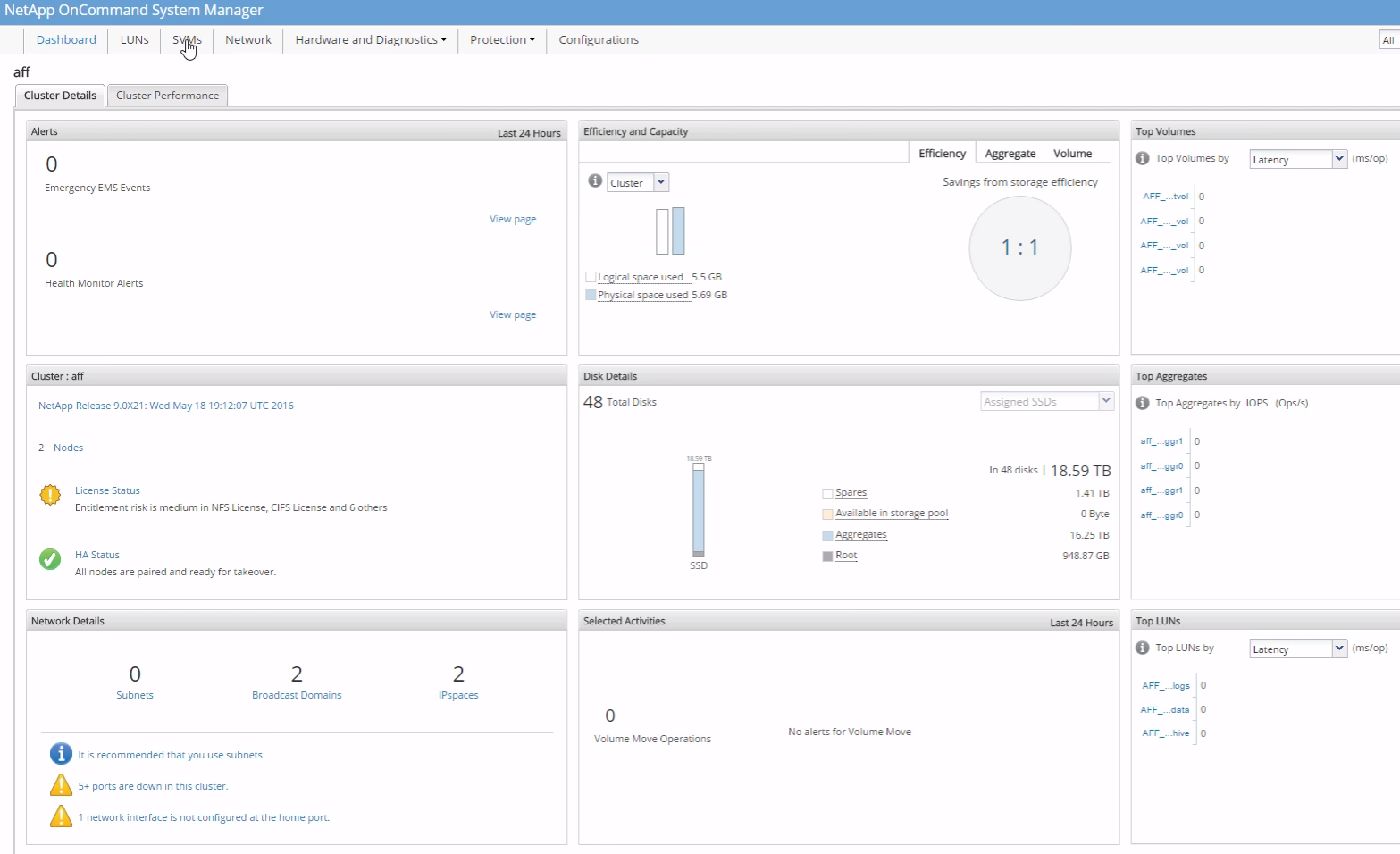The height and width of the screenshot is (854, 1400).
Task: Open the AFF_...tvol volume link
Action: click(x=1165, y=197)
